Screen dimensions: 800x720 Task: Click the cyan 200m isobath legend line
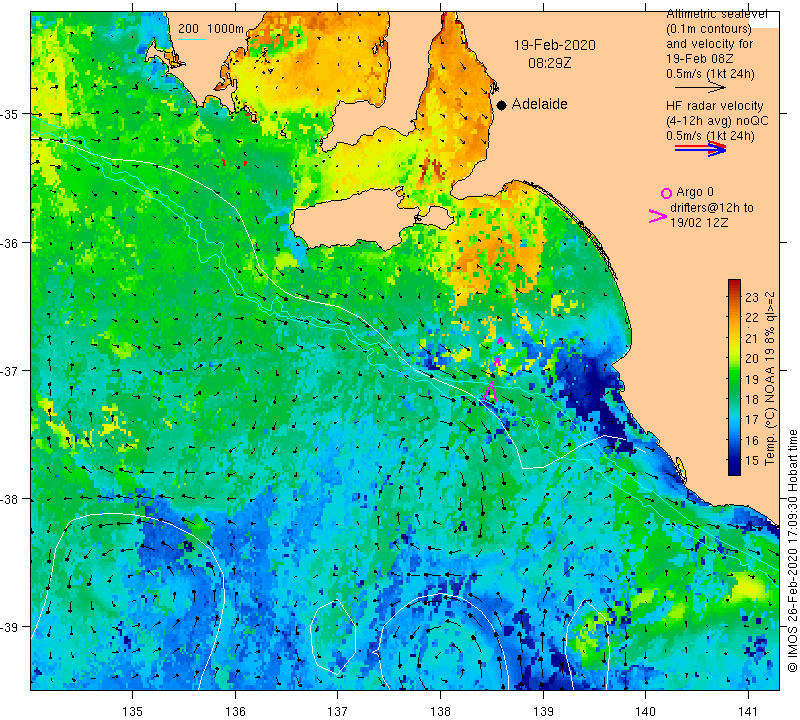point(192,39)
